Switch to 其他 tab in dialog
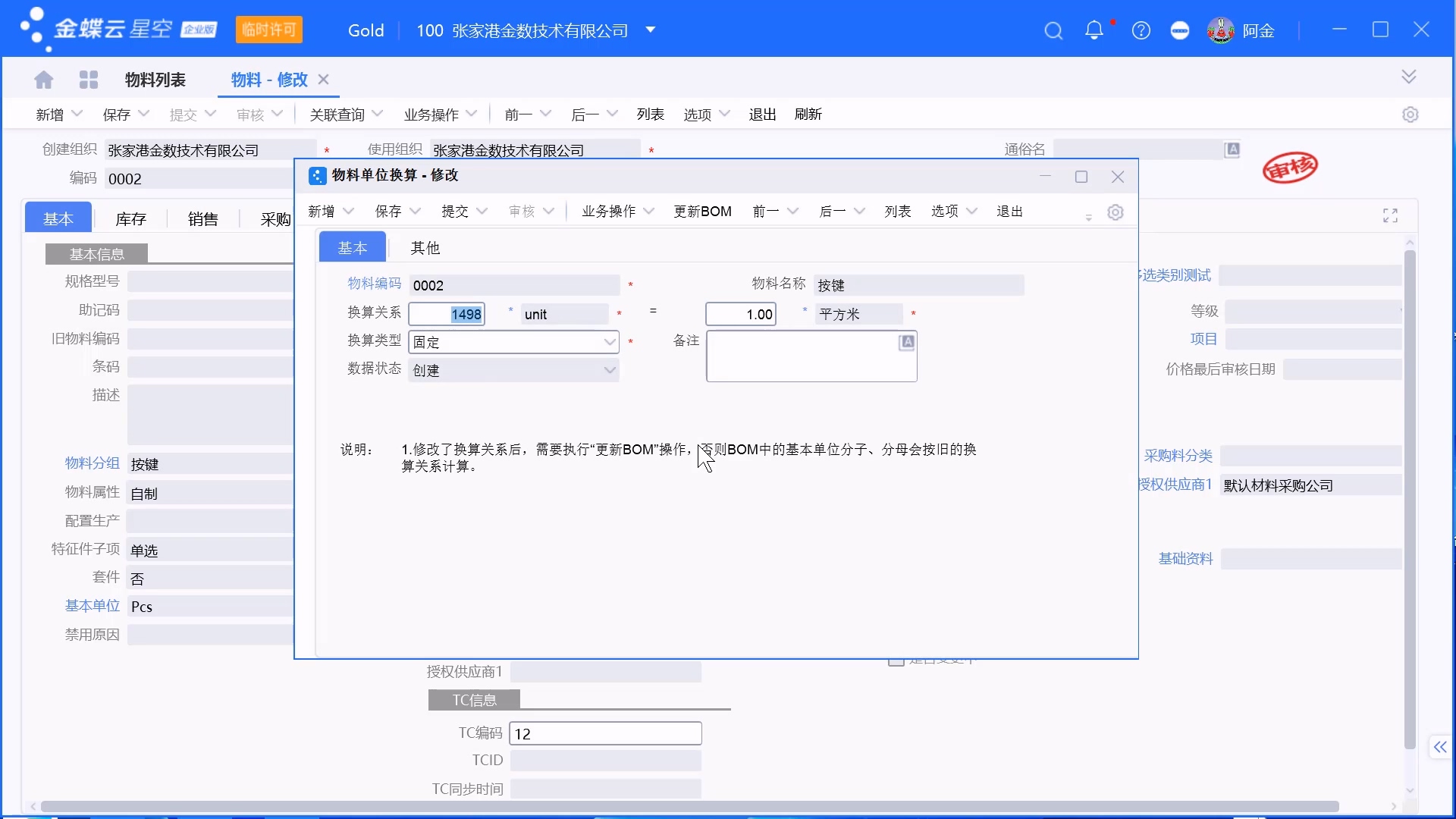This screenshot has width=1456, height=819. (x=425, y=248)
